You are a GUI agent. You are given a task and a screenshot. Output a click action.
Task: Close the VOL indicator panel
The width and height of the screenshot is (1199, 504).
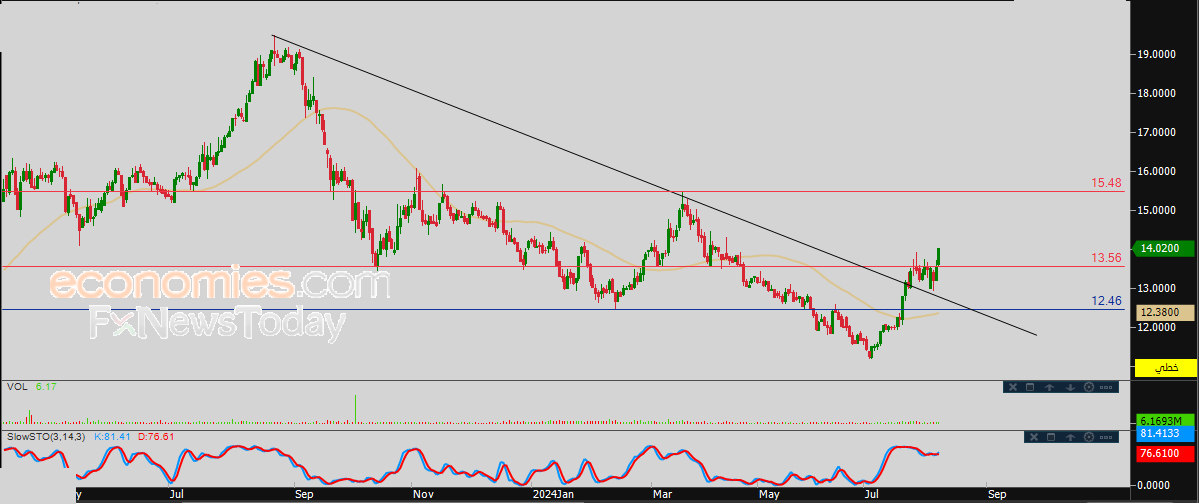coord(1013,387)
